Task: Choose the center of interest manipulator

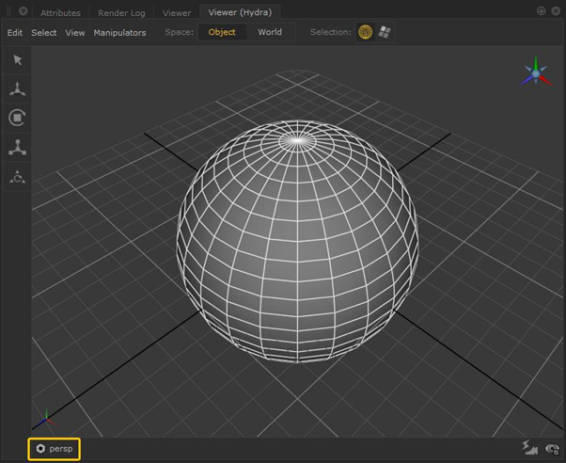Action: coord(17,177)
